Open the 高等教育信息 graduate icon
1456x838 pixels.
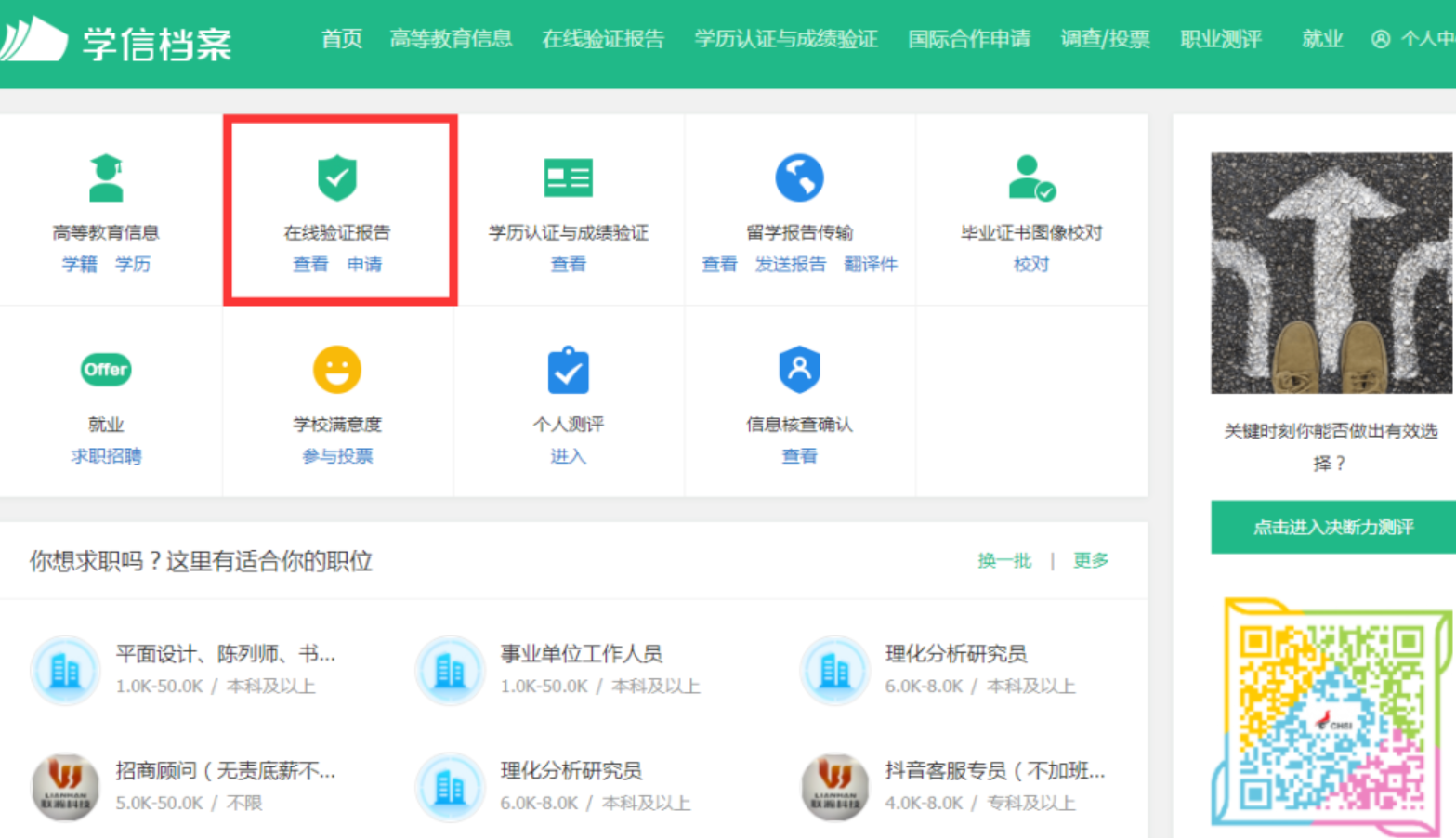106,177
